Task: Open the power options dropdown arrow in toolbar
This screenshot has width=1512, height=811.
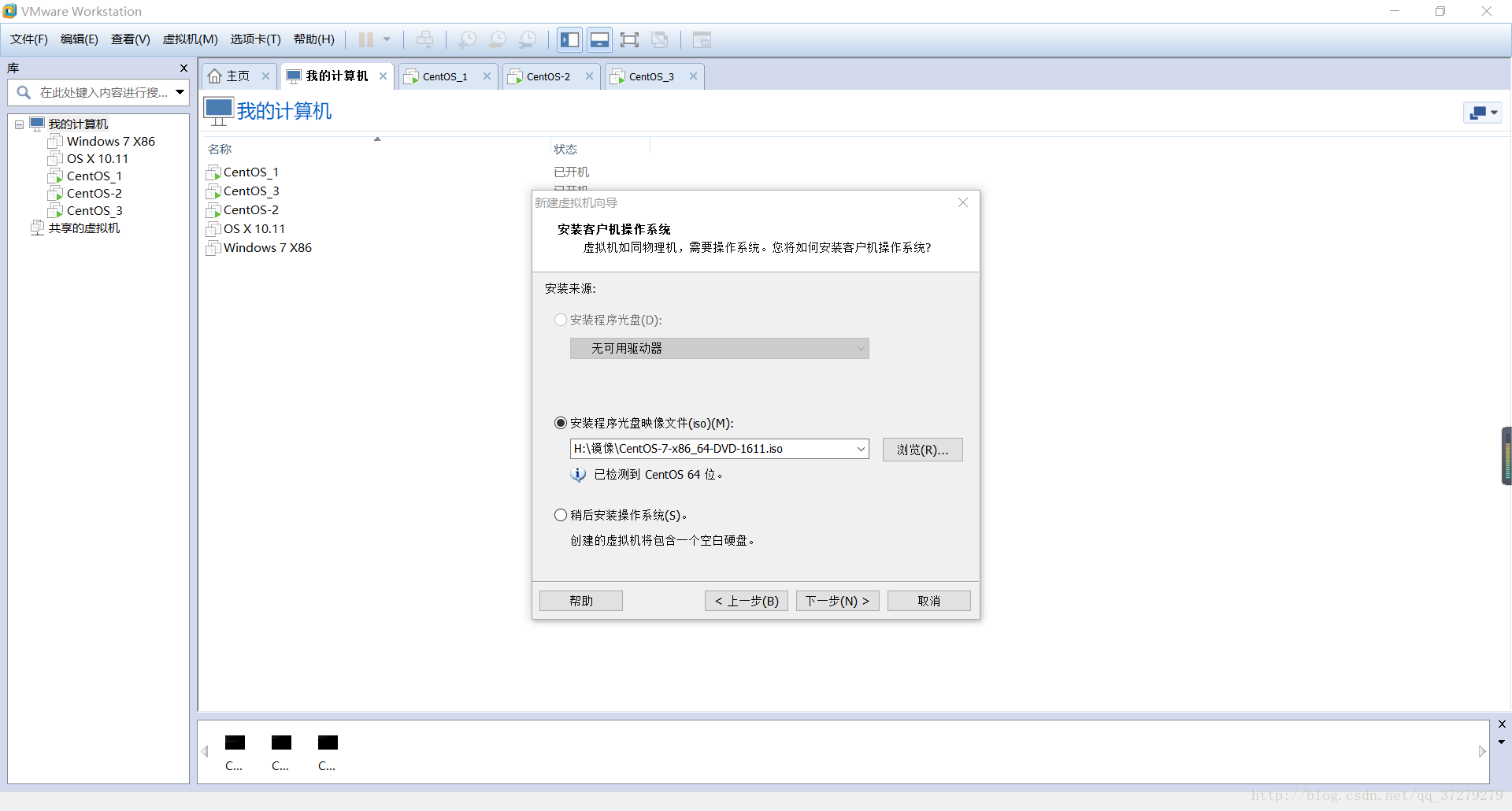Action: (387, 39)
